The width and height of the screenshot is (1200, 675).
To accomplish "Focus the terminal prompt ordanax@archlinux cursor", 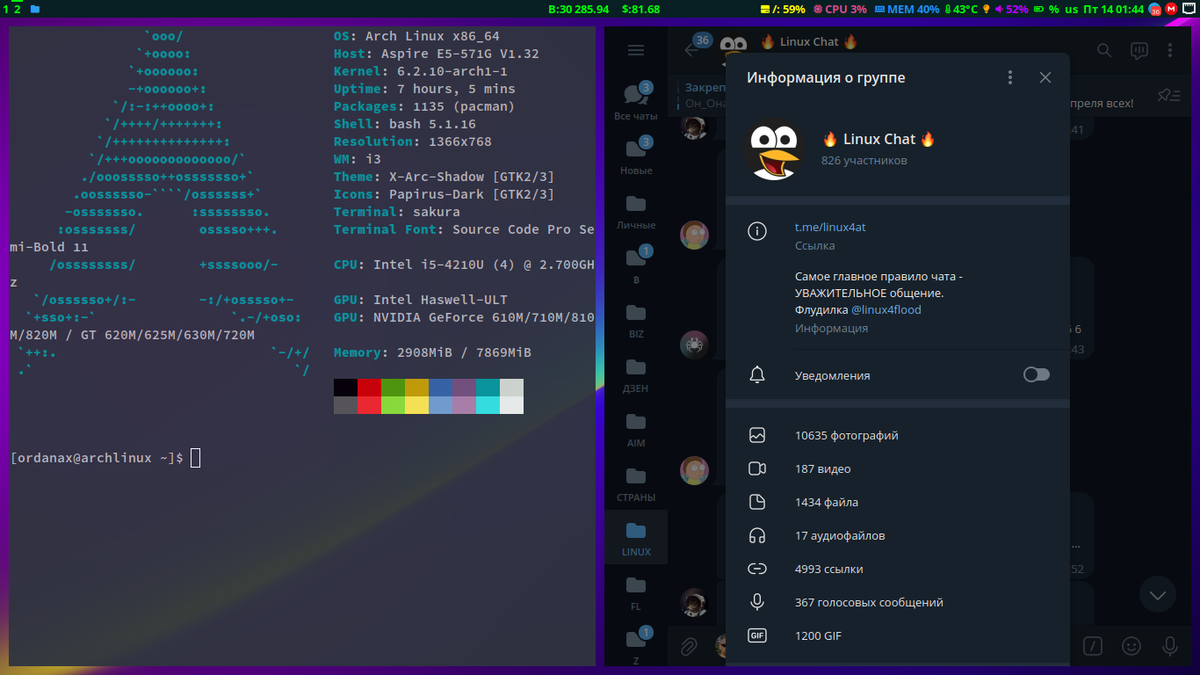I will point(195,458).
